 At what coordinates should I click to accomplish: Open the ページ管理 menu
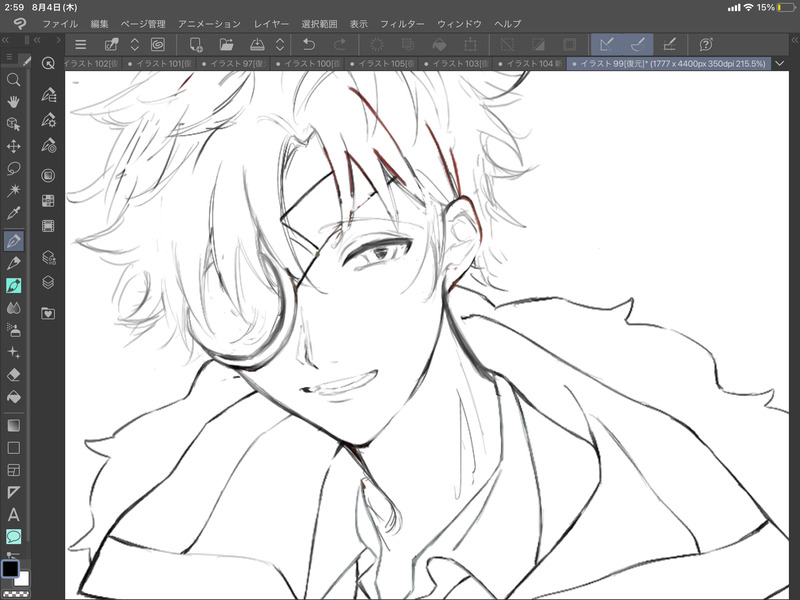click(x=143, y=23)
